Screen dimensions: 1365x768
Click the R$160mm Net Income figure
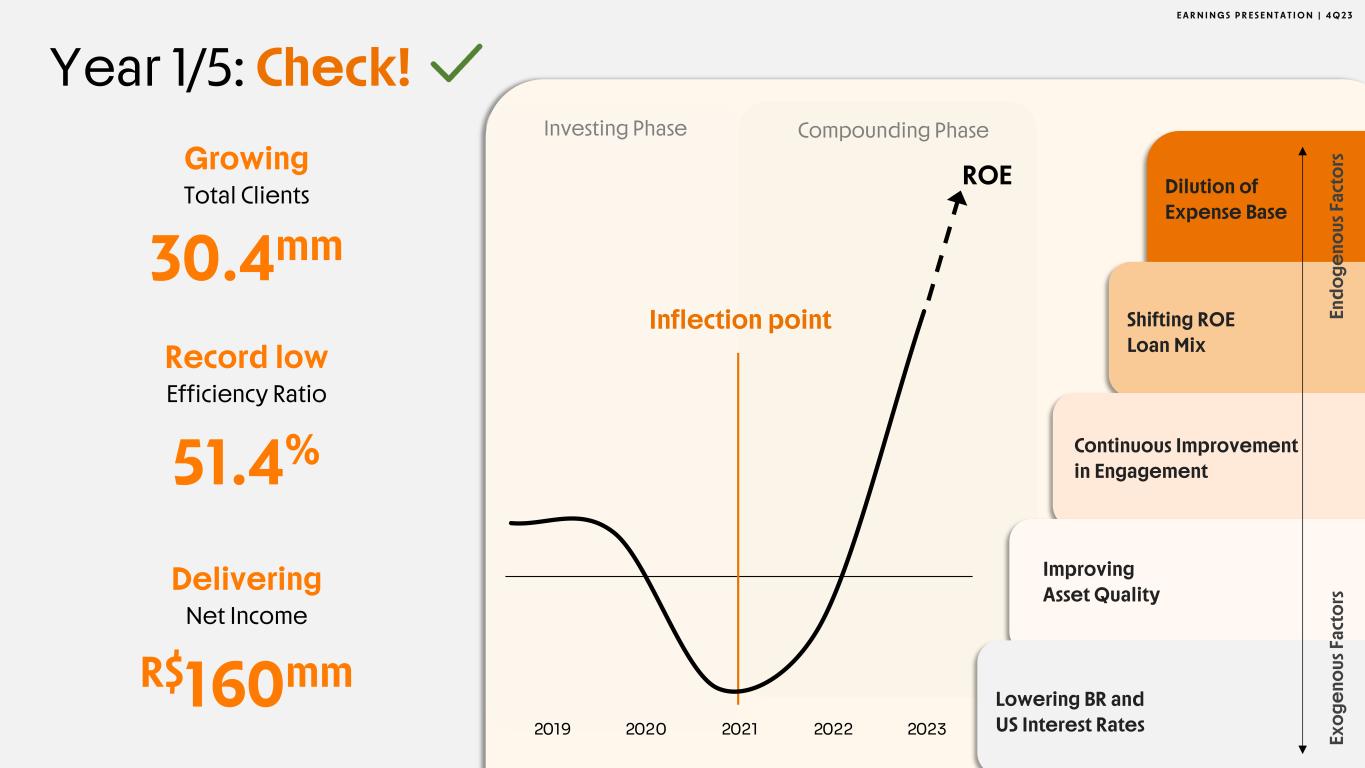246,679
